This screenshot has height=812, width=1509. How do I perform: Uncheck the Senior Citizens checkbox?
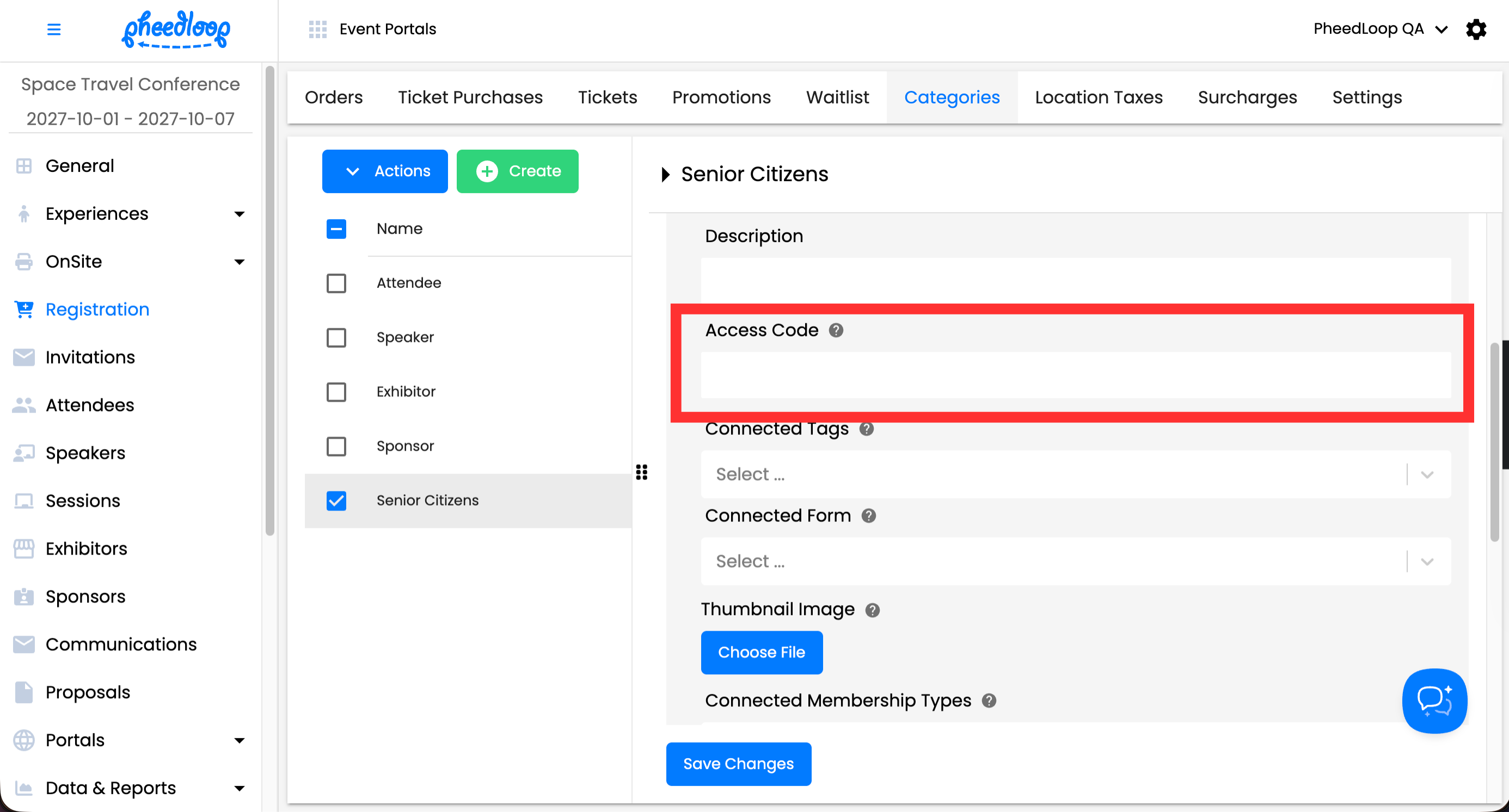pos(336,501)
